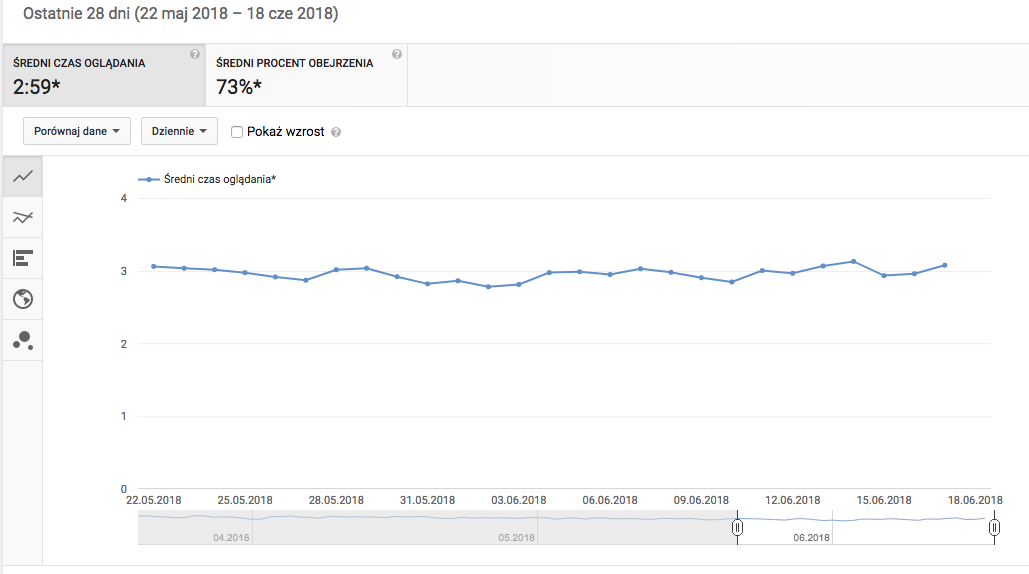Click the 25.05.2018 axis date label

245,500
